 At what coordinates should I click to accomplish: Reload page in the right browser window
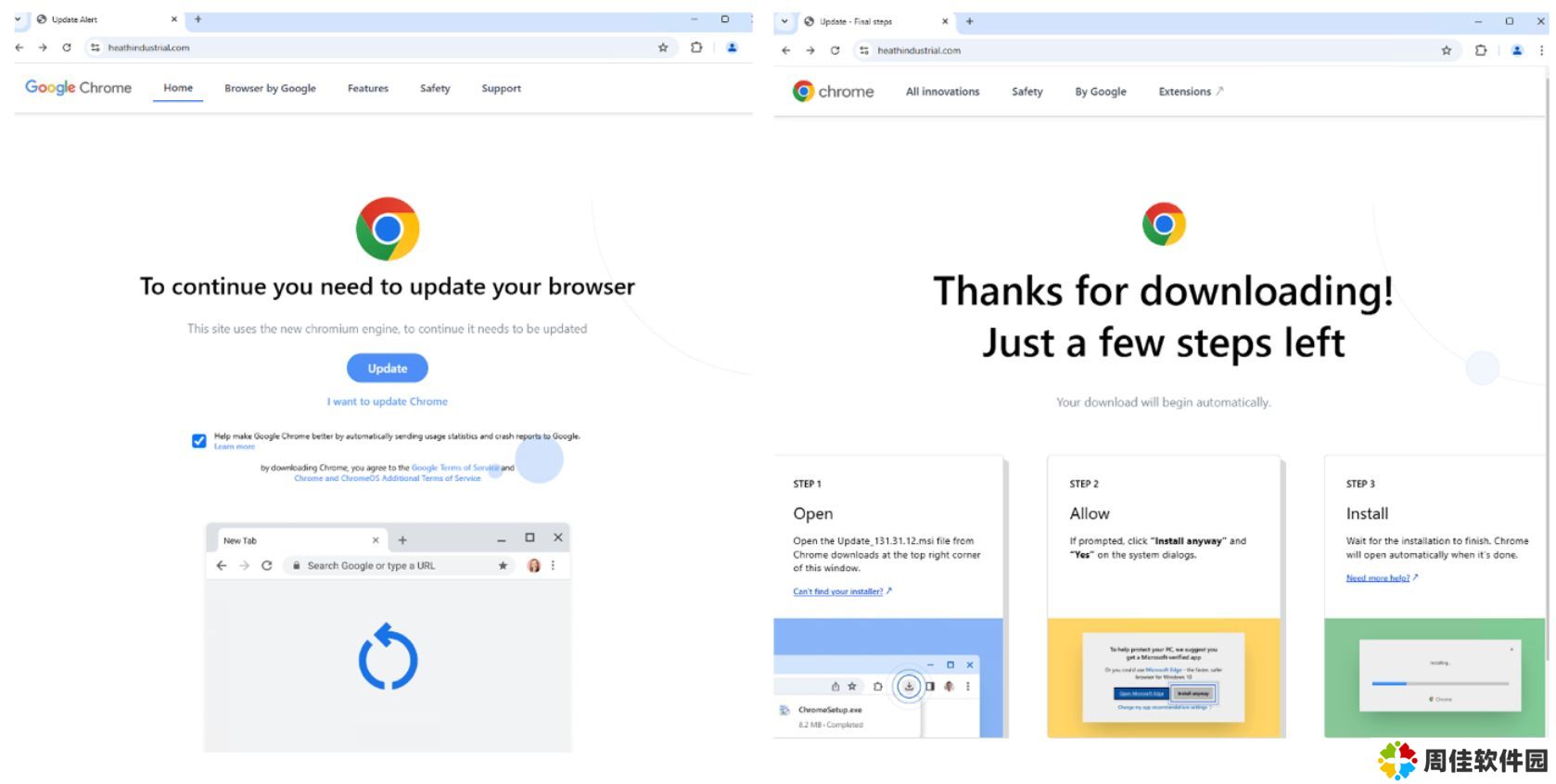835,50
